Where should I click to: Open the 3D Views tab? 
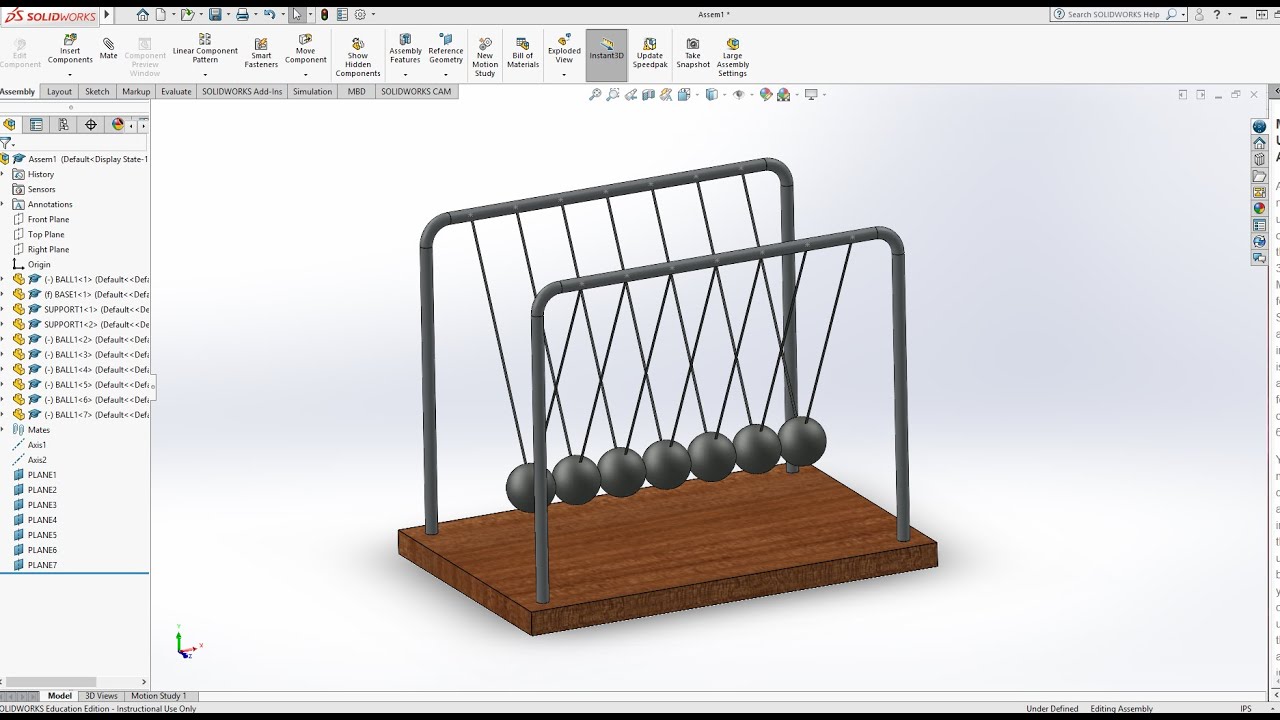pos(101,696)
